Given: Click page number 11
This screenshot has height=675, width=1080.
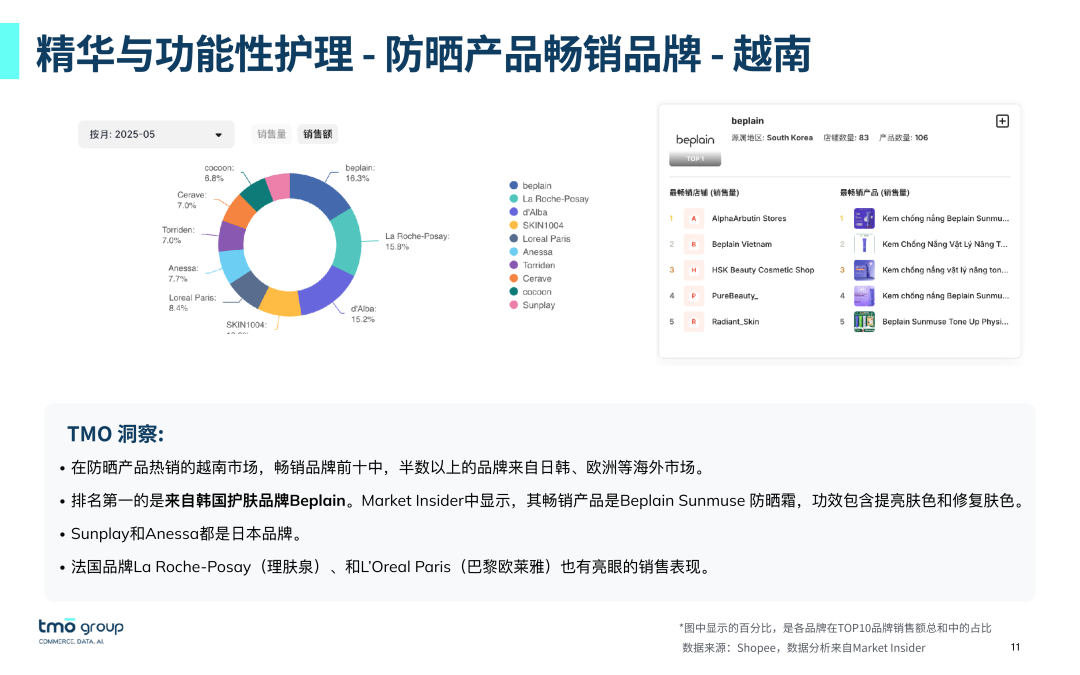Looking at the screenshot, I should coord(1015,647).
